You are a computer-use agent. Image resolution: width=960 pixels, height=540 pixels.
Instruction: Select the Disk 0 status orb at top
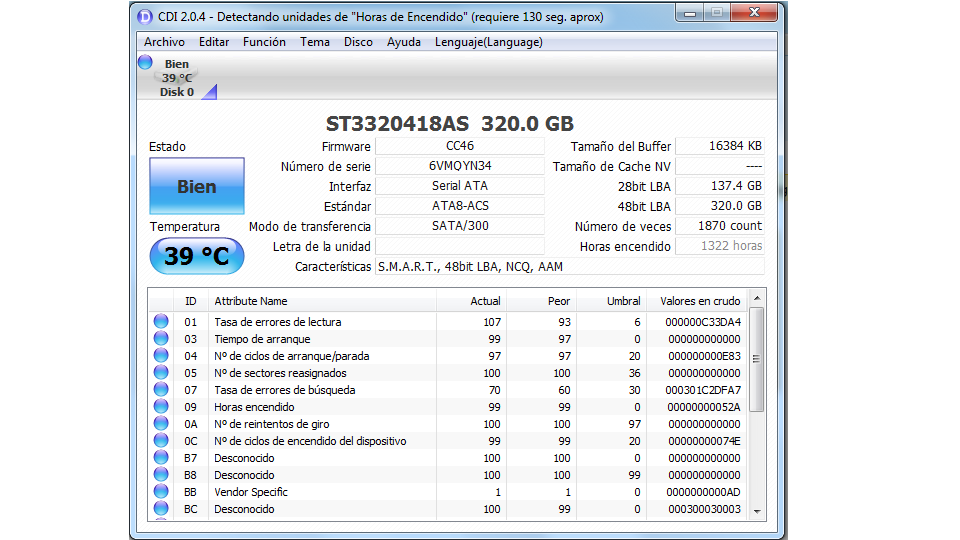[x=145, y=62]
